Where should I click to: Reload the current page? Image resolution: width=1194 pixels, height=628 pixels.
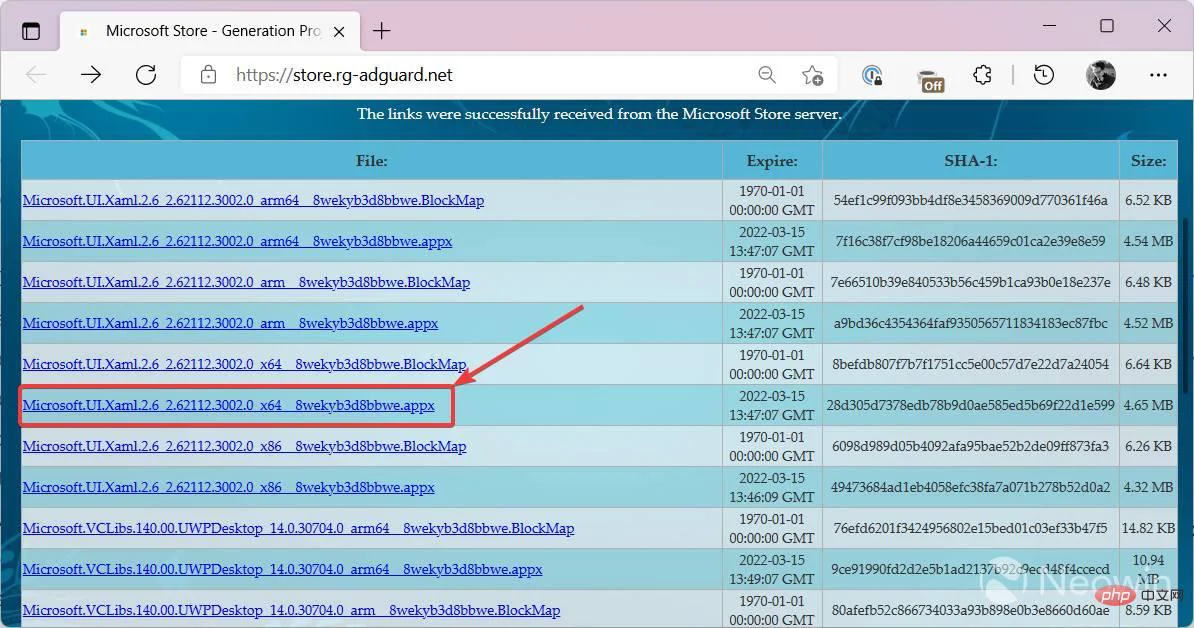pyautogui.click(x=145, y=75)
